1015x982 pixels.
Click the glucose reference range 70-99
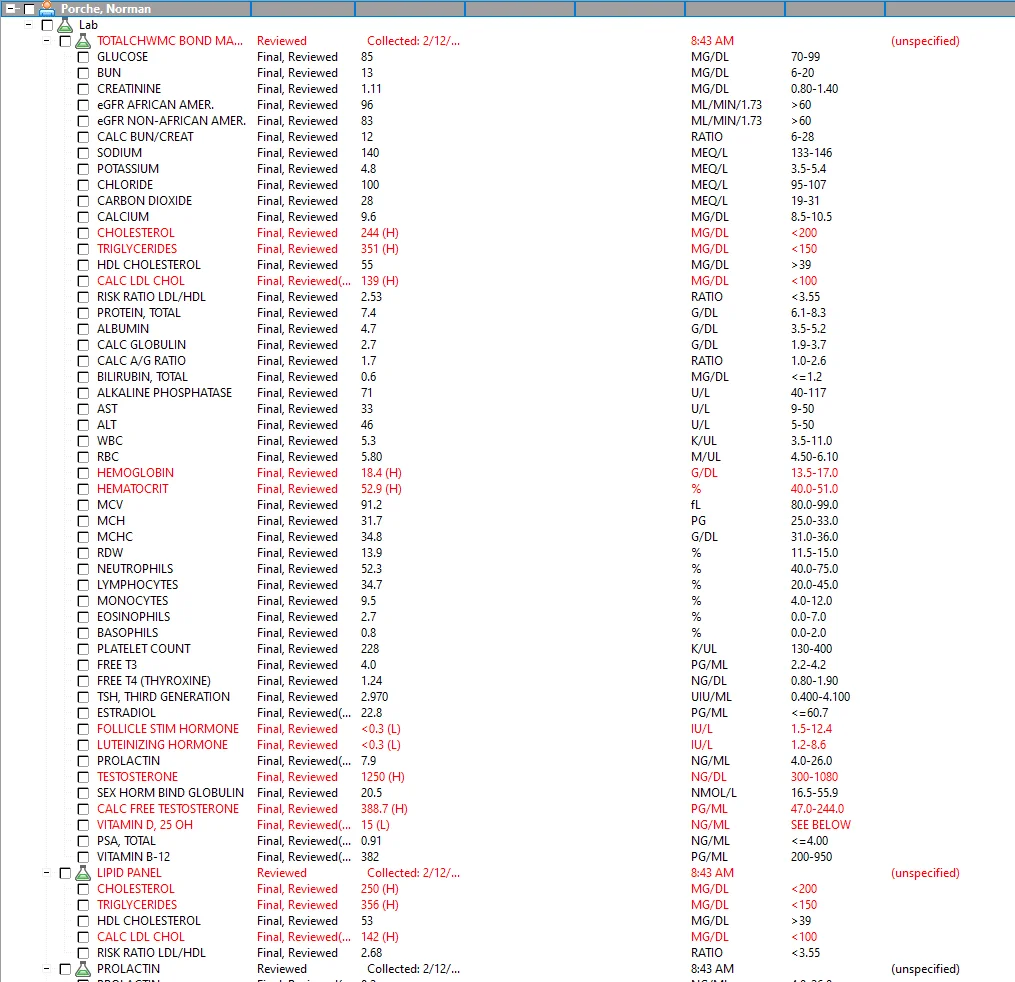coord(805,57)
